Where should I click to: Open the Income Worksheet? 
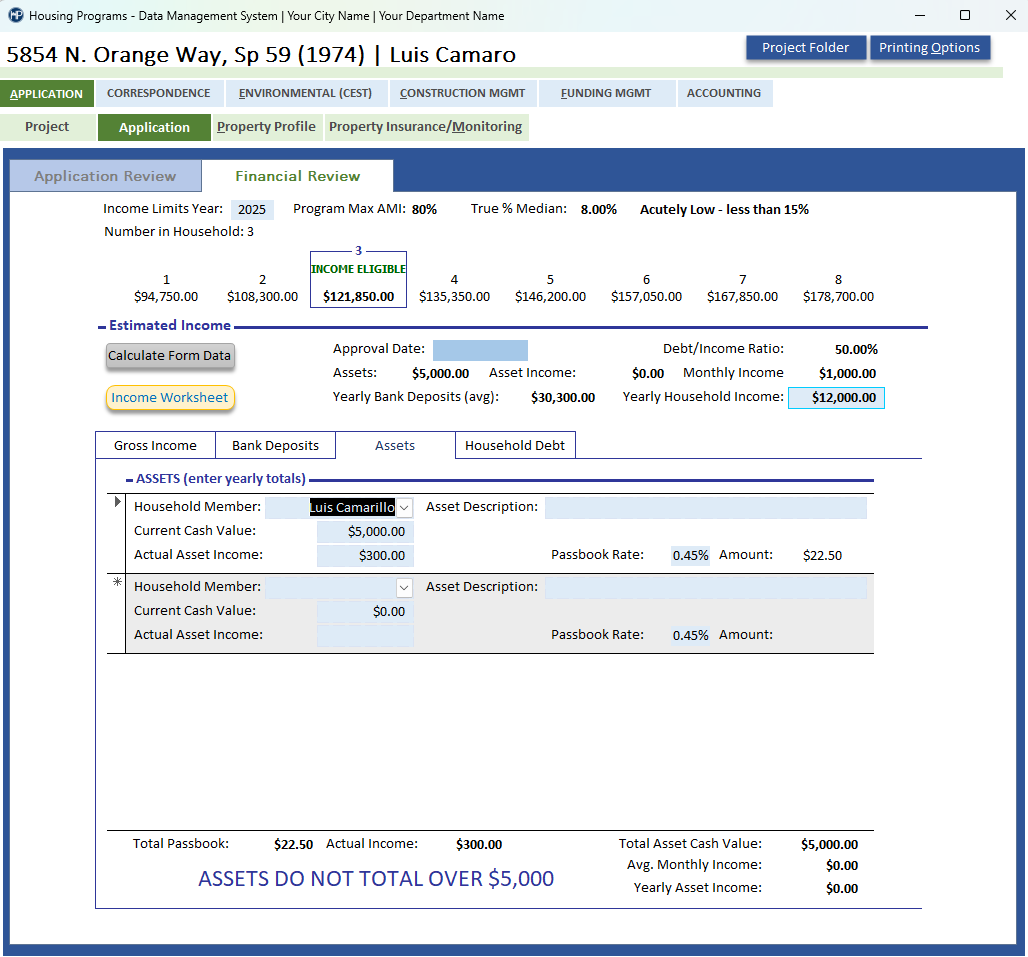coord(169,397)
